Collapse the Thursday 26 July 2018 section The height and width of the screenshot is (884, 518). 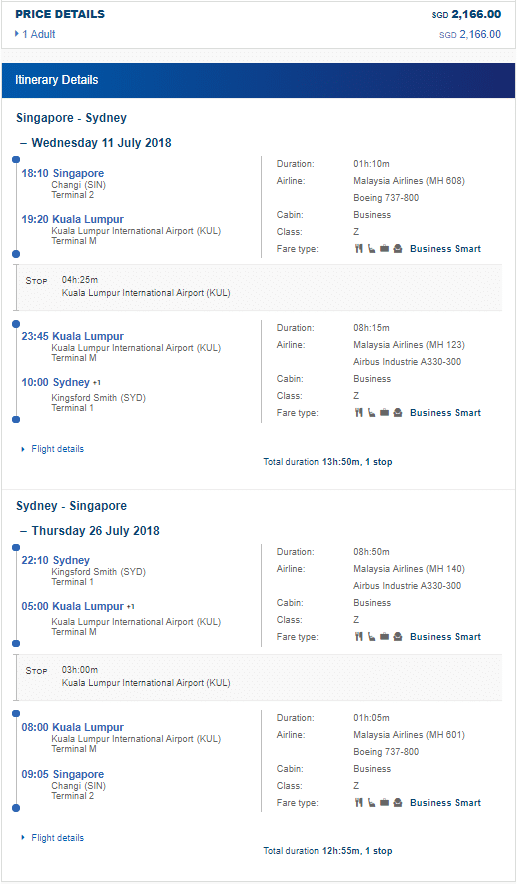point(90,531)
